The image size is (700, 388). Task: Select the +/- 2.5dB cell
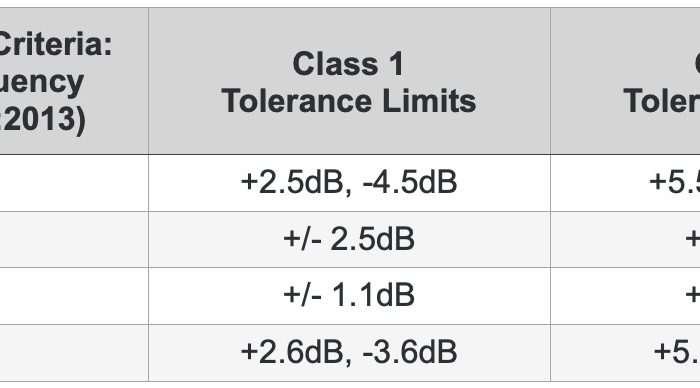(349, 240)
